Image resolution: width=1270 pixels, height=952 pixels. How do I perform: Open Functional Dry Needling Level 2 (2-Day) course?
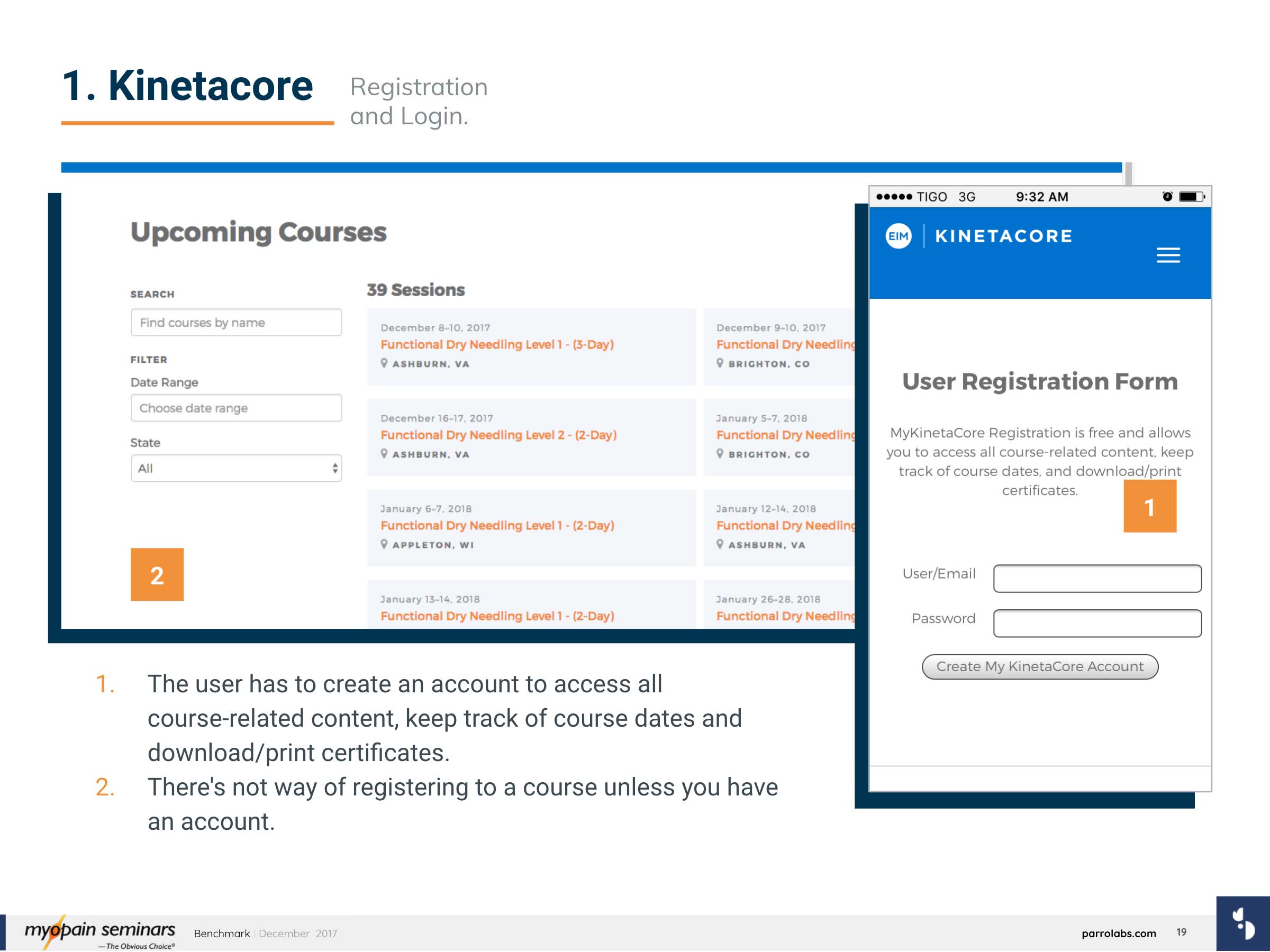[498, 435]
